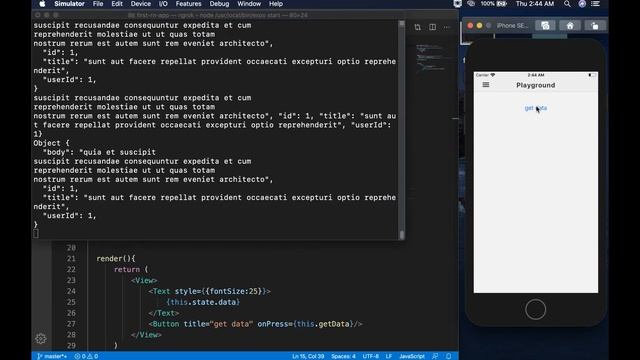This screenshot has height=360, width=640.
Task: Open Siri from the menu bar
Action: click(x=582, y=4)
